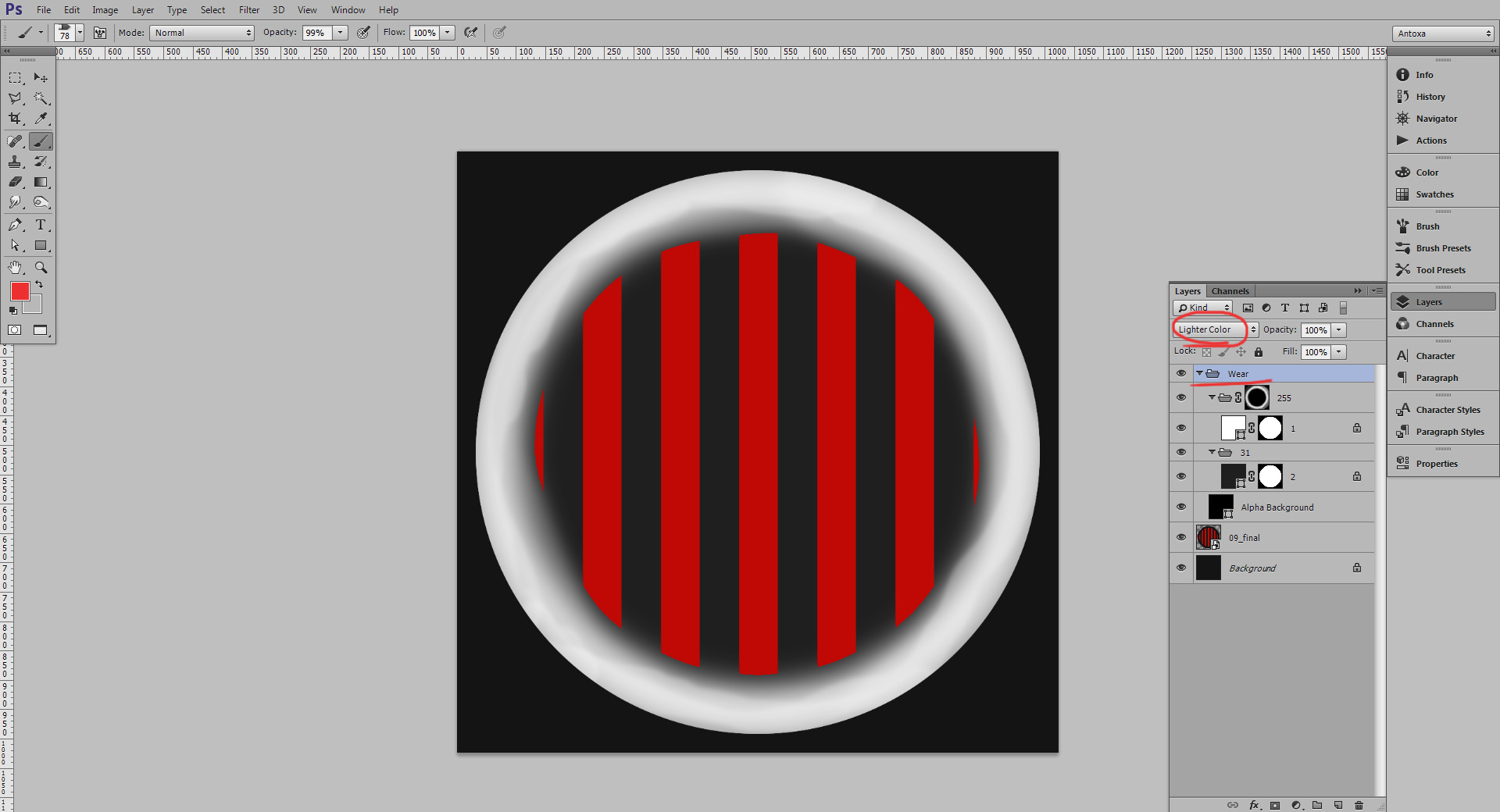Select the Gradient tool
The width and height of the screenshot is (1500, 812).
click(41, 182)
